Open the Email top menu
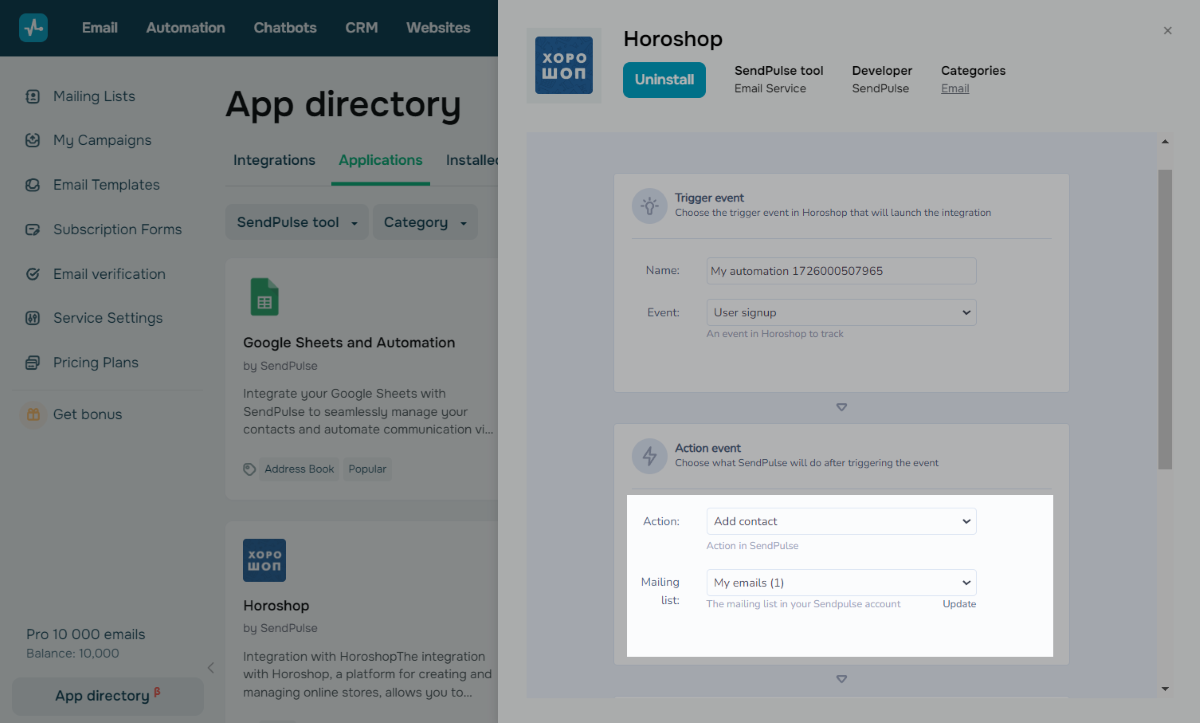Screen dimensions: 1200x723 click(x=100, y=28)
